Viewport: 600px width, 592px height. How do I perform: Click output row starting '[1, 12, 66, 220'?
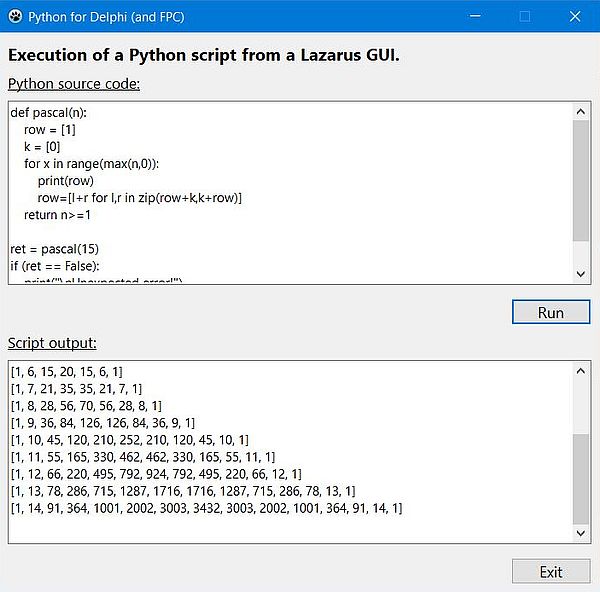(156, 474)
